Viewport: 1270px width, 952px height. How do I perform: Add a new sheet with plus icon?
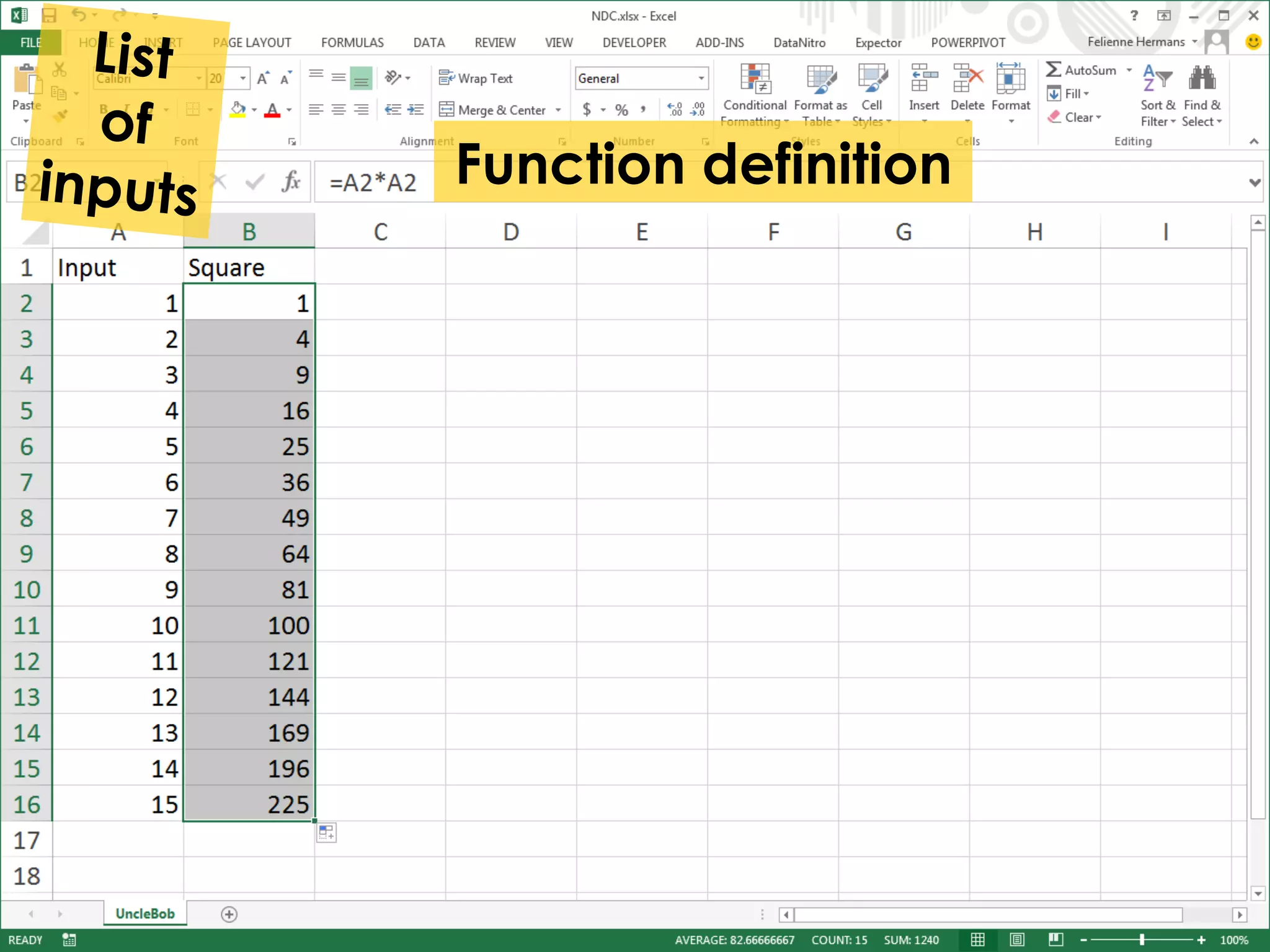coord(229,914)
